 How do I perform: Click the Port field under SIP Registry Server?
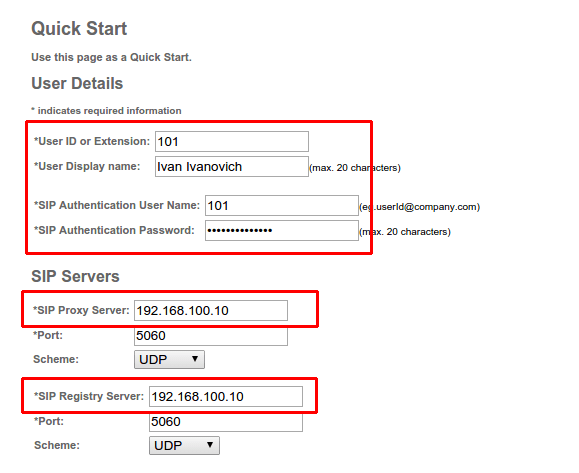(226, 422)
